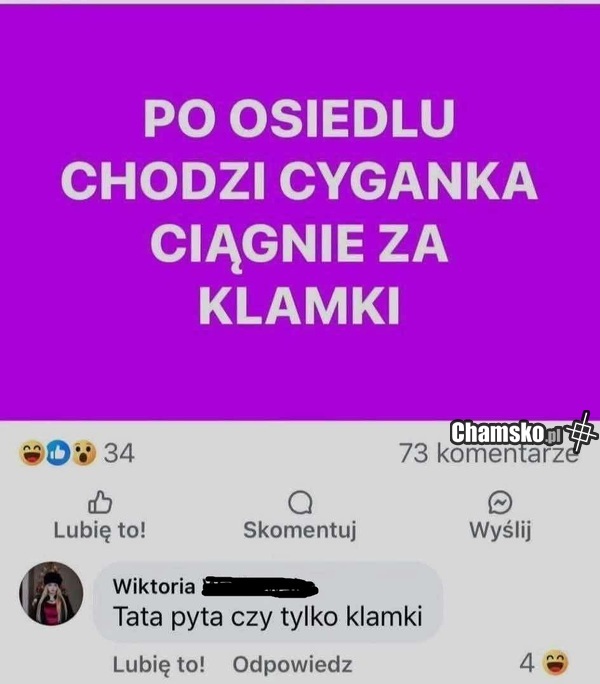This screenshot has width=600, height=684.
Task: Open Wiktoria's profile picture
Action: point(51,594)
